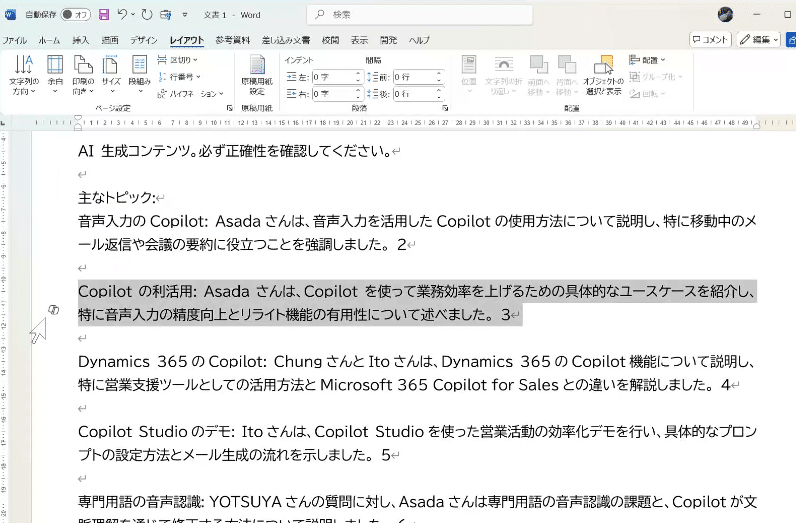Click the Redo icon in title bar
Screen dimensions: 796x523
(x=147, y=15)
